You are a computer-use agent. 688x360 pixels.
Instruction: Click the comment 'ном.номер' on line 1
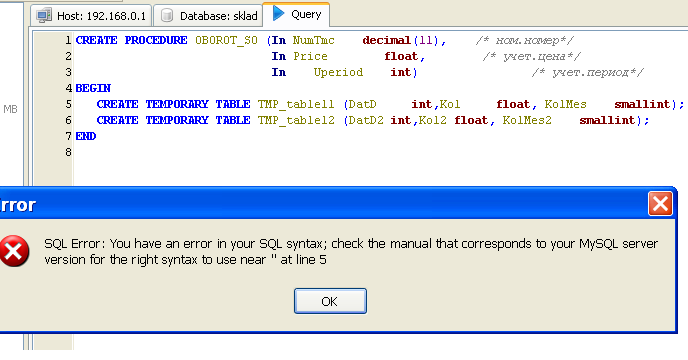coord(524,40)
